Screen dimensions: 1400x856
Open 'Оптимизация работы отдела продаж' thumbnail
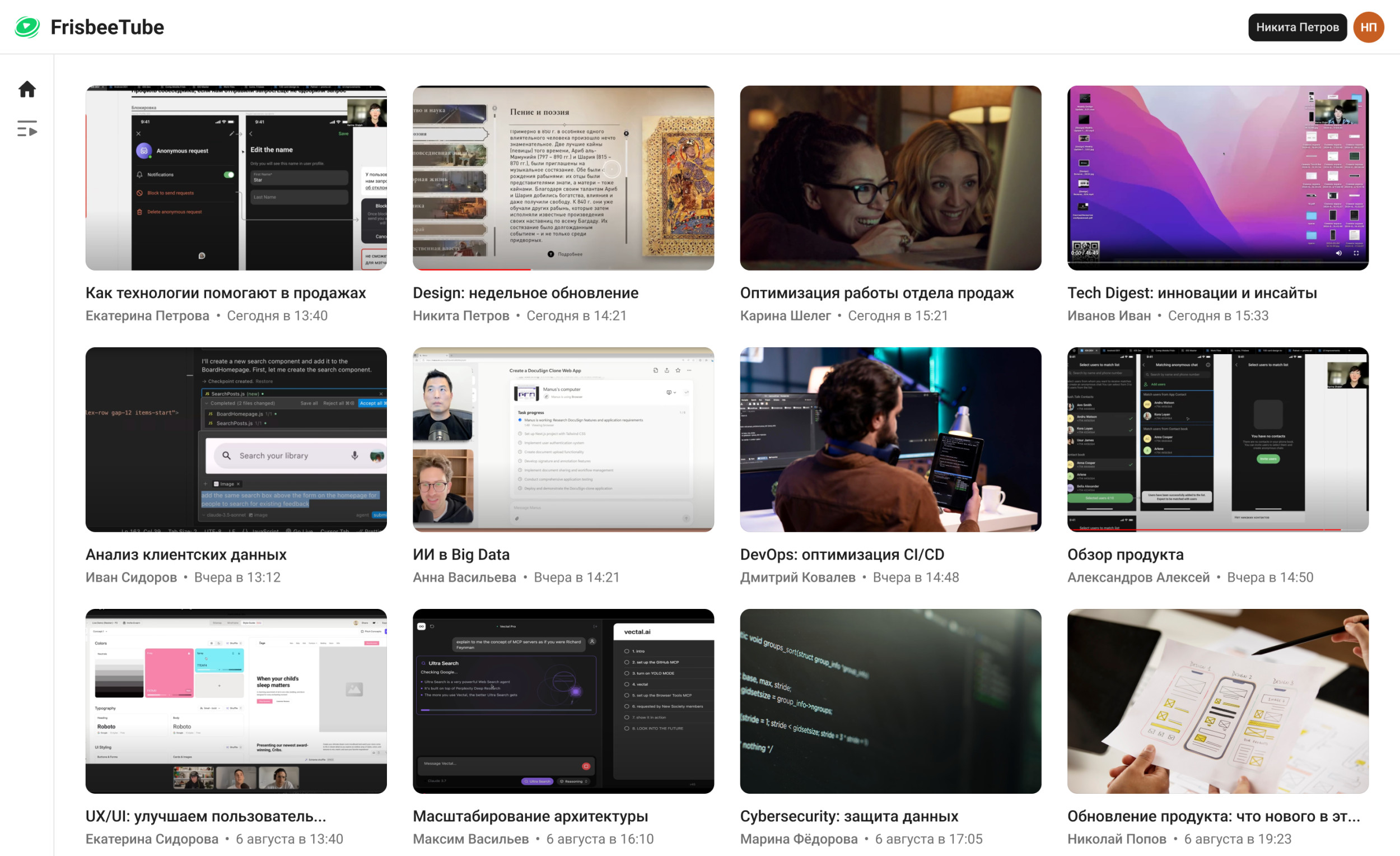click(x=890, y=178)
